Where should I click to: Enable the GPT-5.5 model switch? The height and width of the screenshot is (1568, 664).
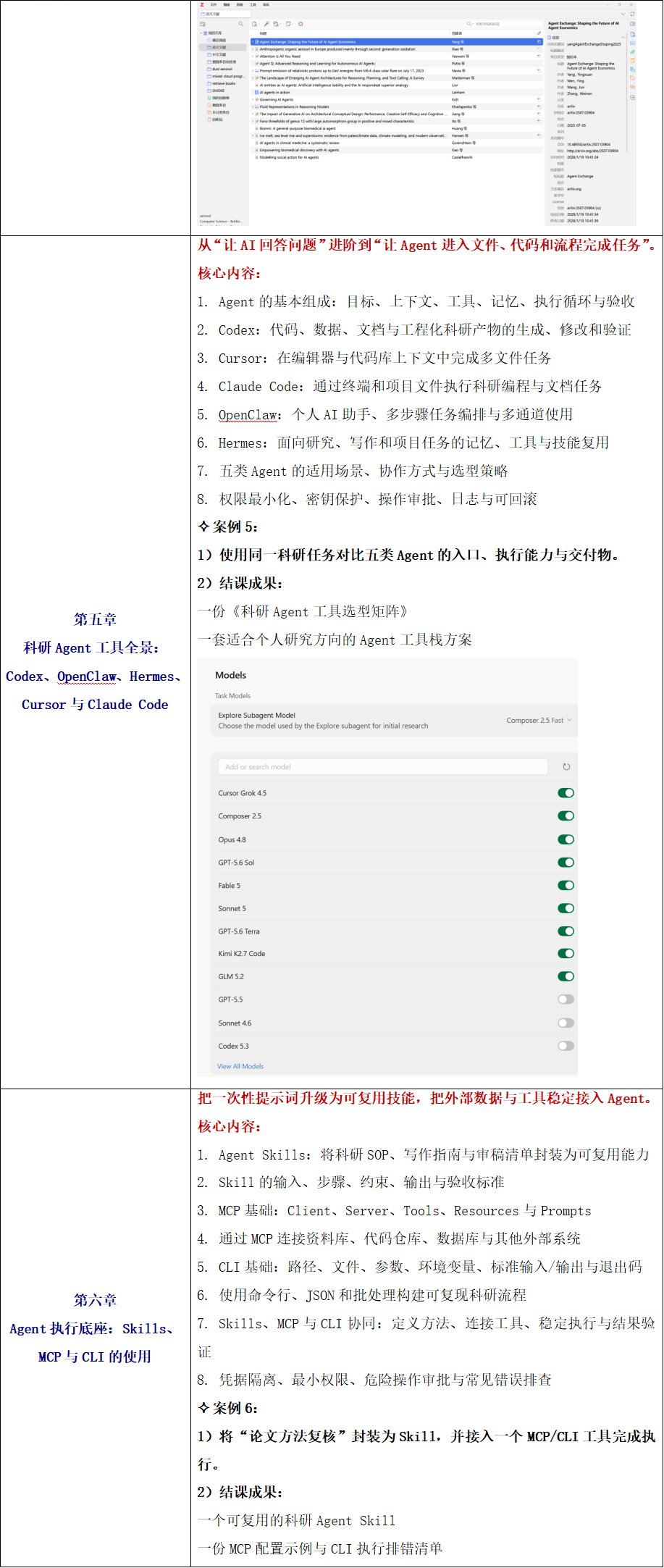point(566,999)
